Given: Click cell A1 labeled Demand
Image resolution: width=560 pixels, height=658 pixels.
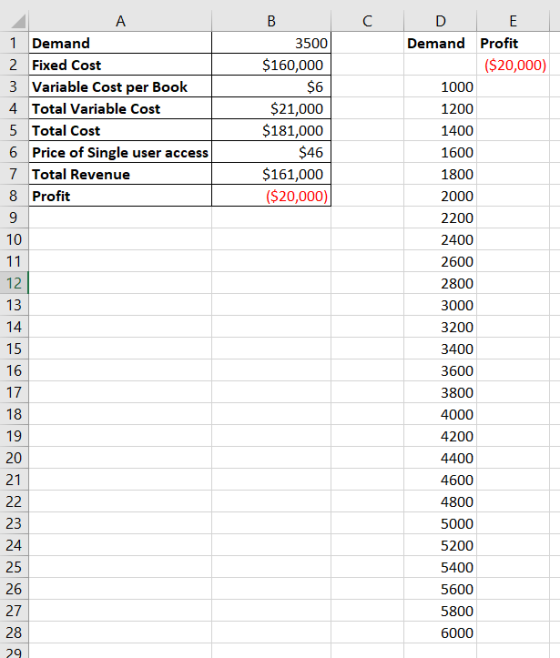Looking at the screenshot, I should click(120, 43).
